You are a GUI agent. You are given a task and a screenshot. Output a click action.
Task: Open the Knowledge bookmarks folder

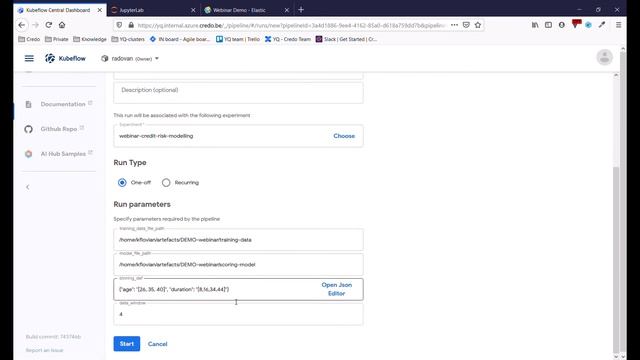pyautogui.click(x=90, y=39)
